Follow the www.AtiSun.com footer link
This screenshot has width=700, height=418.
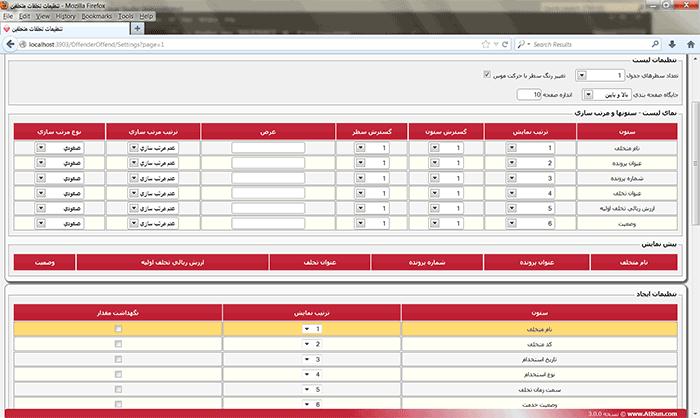[x=652, y=414]
